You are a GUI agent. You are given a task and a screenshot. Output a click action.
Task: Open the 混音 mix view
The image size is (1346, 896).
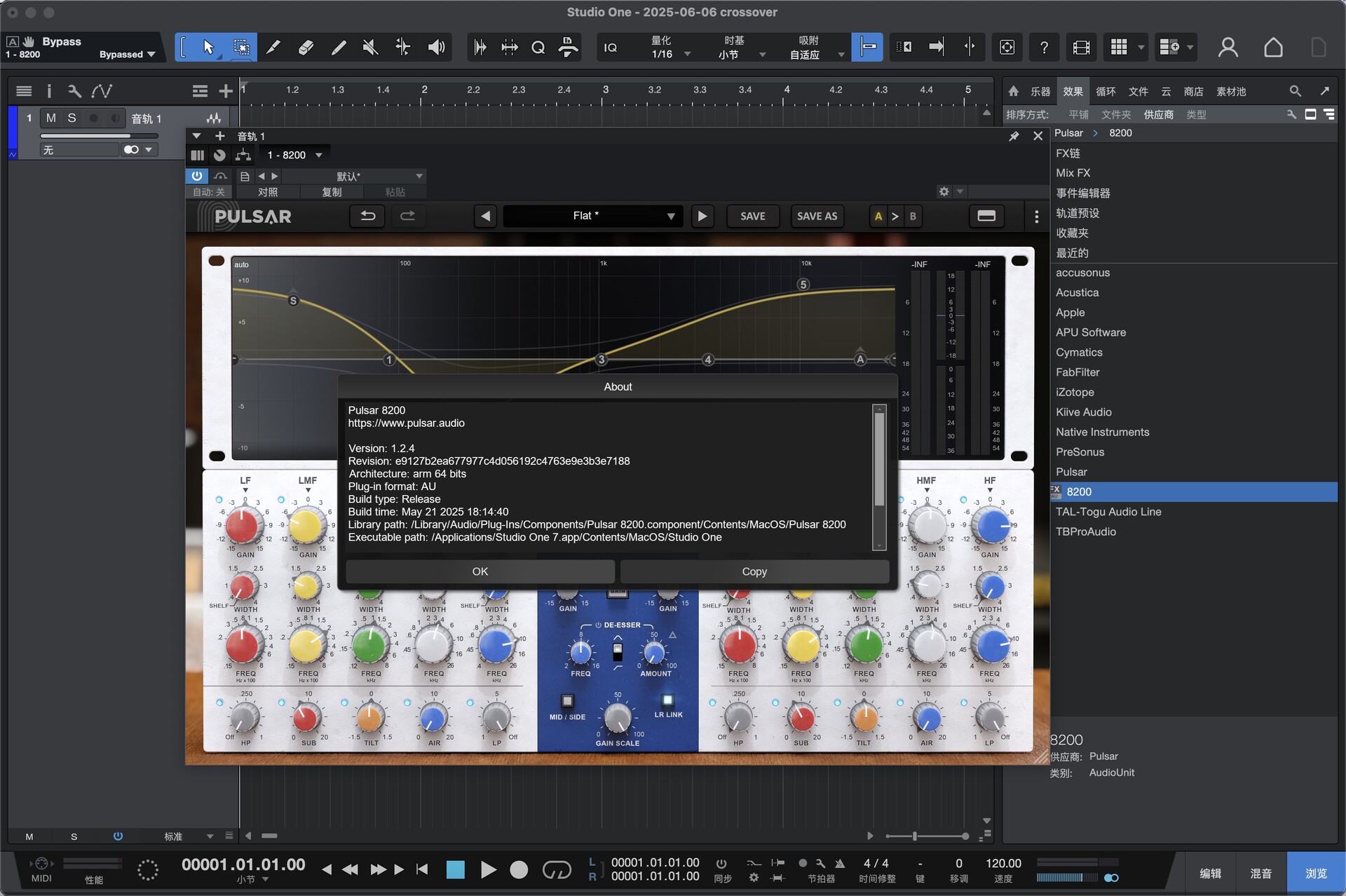tap(1260, 873)
